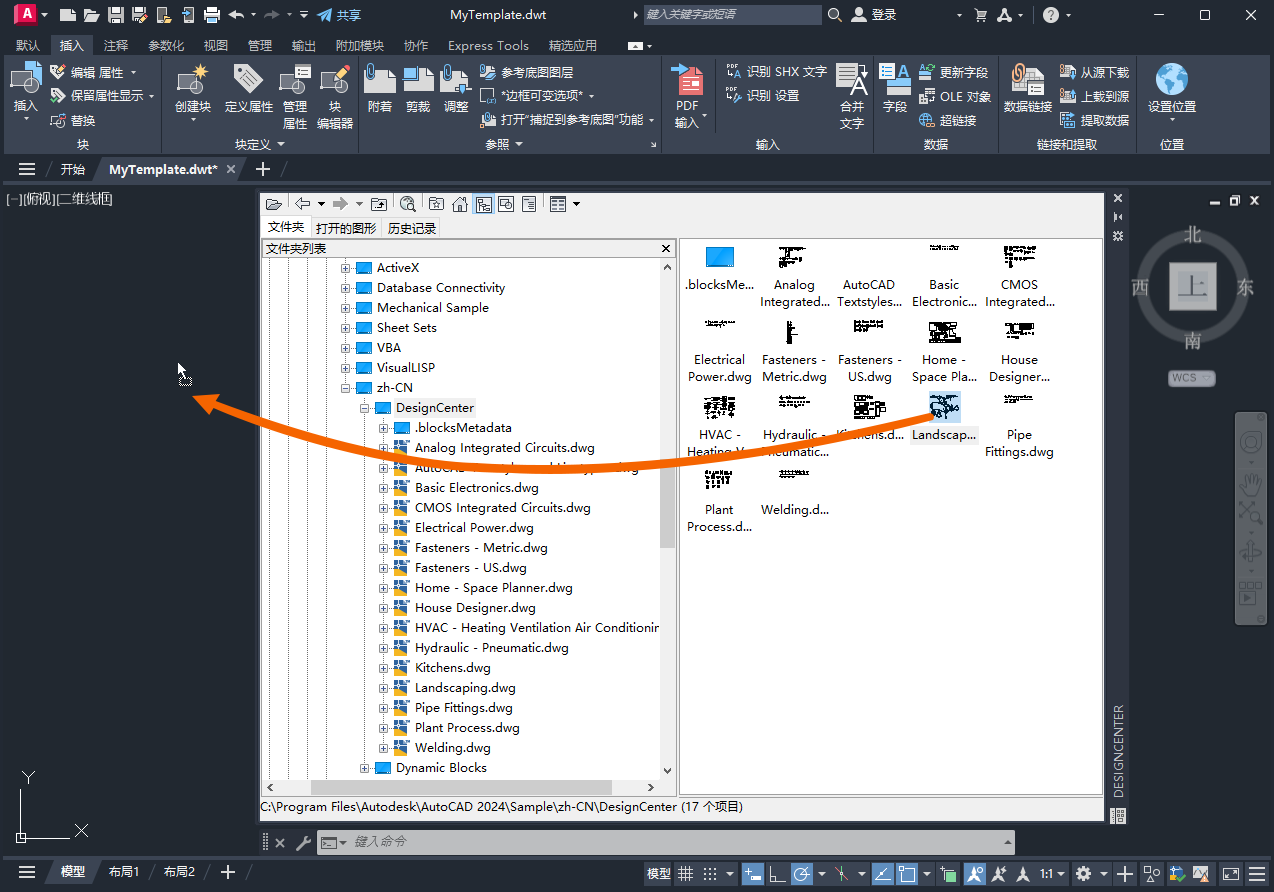1274x892 pixels.
Task: Toggle grid display in status bar
Action: pos(686,873)
